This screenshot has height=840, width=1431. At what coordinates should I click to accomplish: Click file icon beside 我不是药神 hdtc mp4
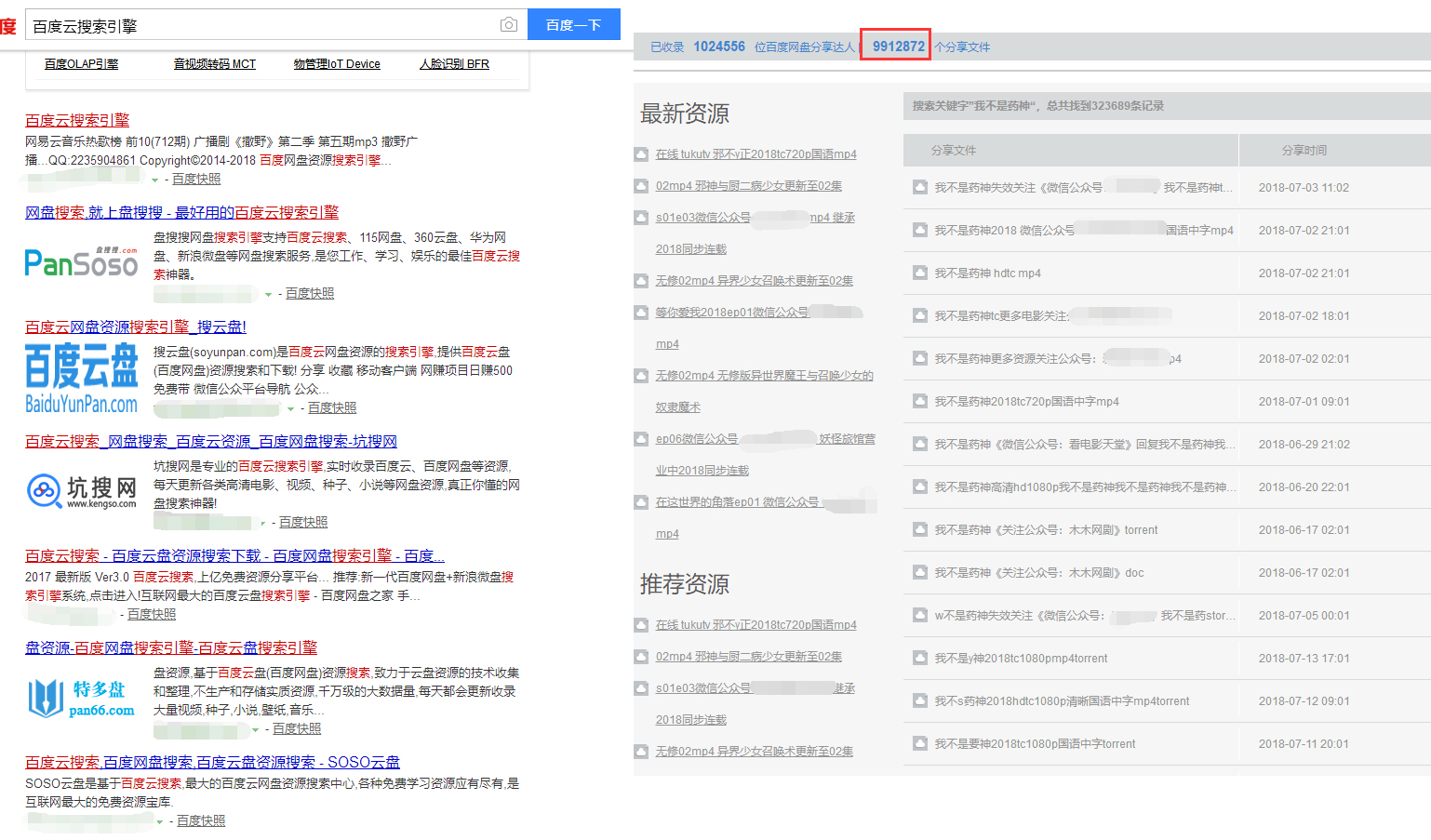click(x=919, y=273)
